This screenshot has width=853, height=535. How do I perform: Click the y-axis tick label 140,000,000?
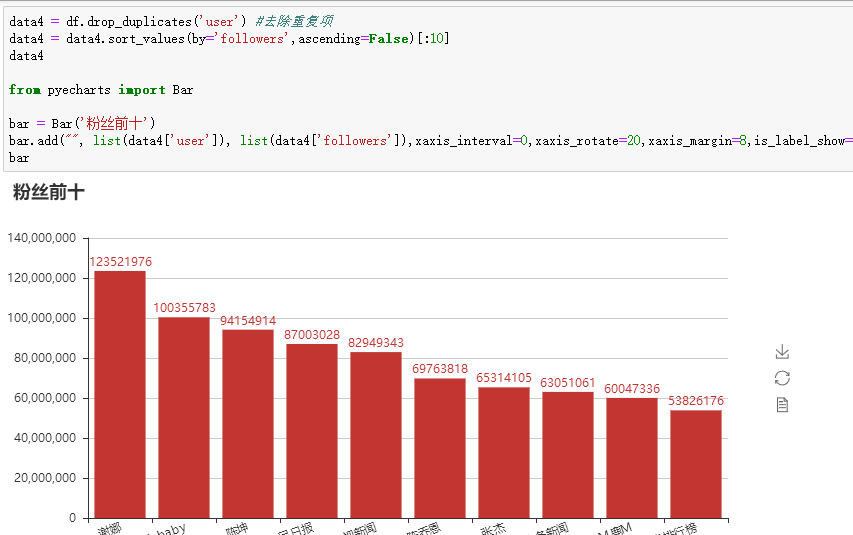pos(42,238)
